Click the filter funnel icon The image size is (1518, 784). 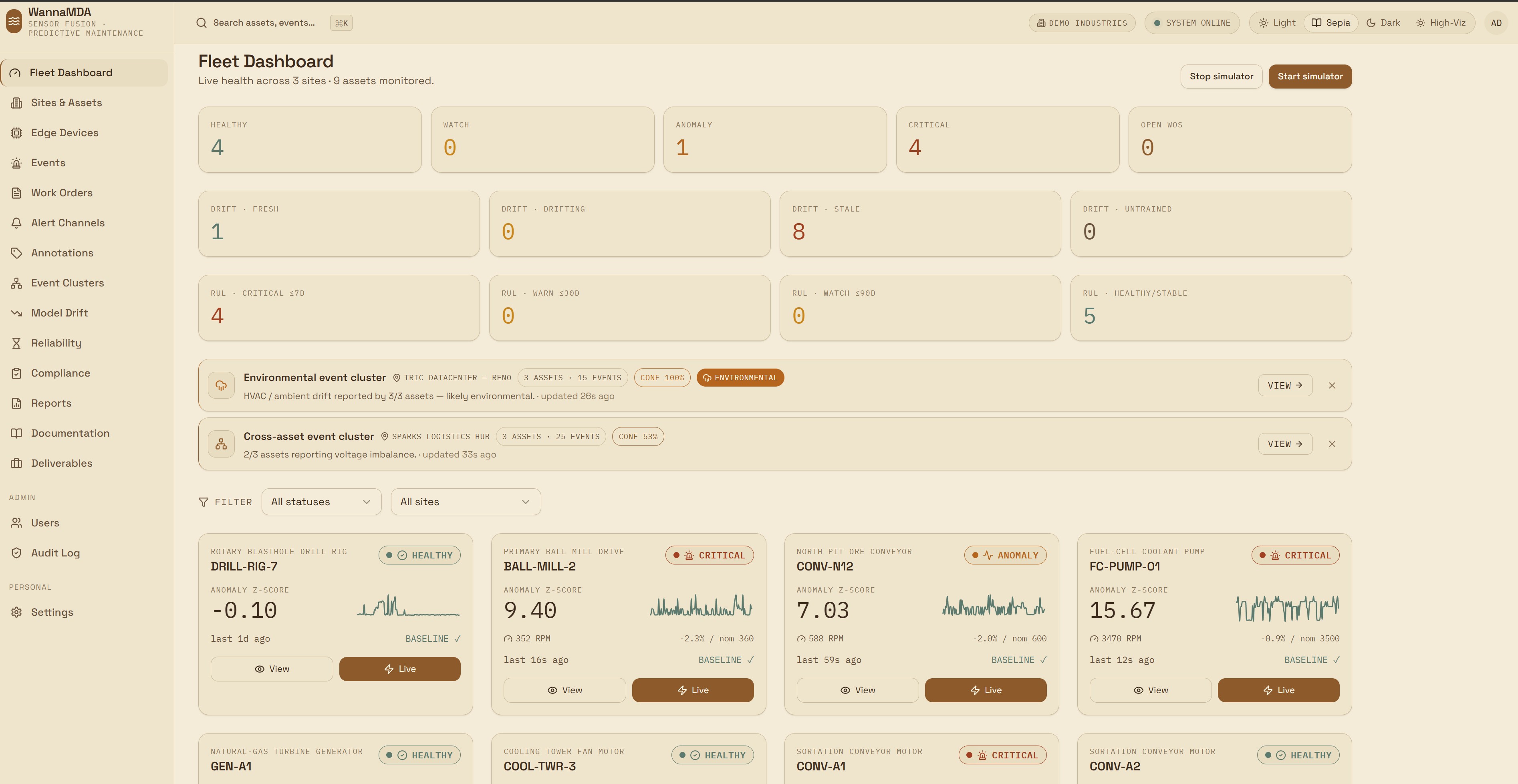203,502
